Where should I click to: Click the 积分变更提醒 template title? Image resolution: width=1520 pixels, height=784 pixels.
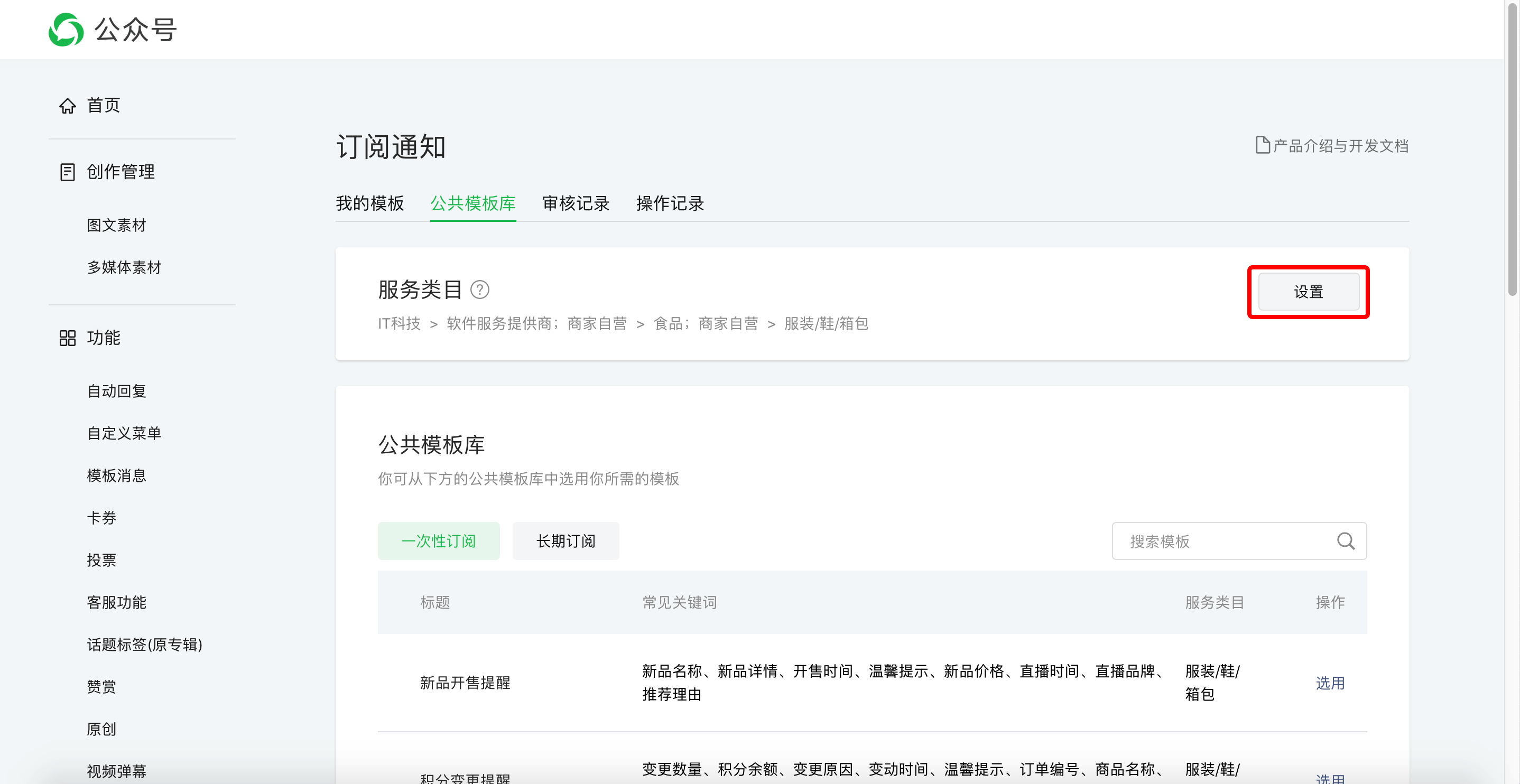click(x=465, y=778)
